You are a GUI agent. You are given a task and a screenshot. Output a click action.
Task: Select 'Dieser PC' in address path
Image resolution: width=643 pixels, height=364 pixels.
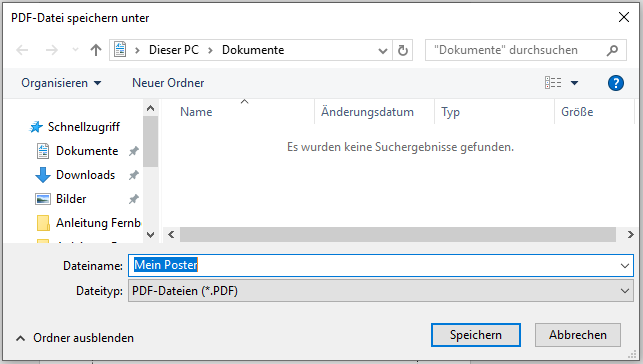[173, 50]
